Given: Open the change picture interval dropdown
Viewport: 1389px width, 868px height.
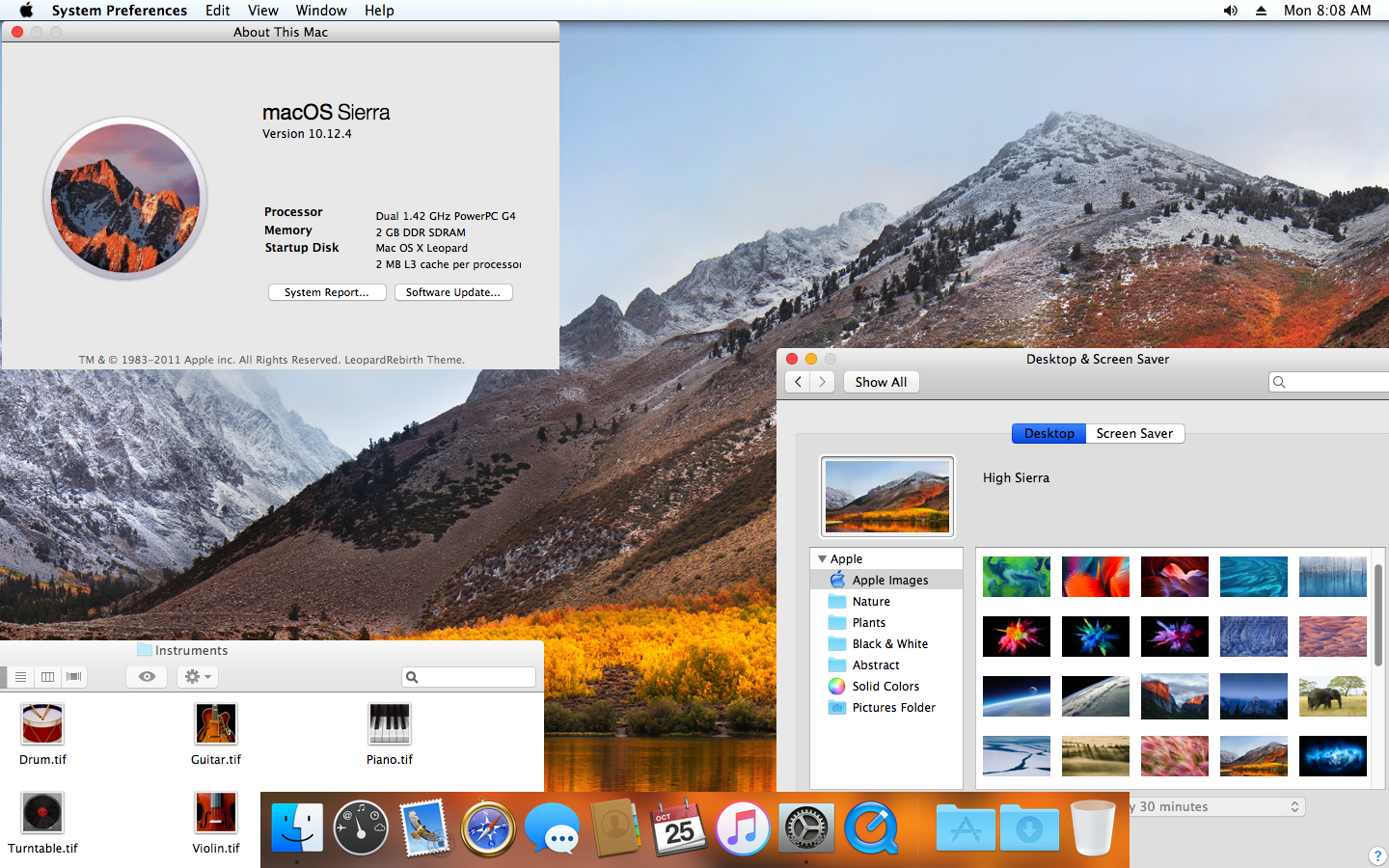Looking at the screenshot, I should 1215,807.
